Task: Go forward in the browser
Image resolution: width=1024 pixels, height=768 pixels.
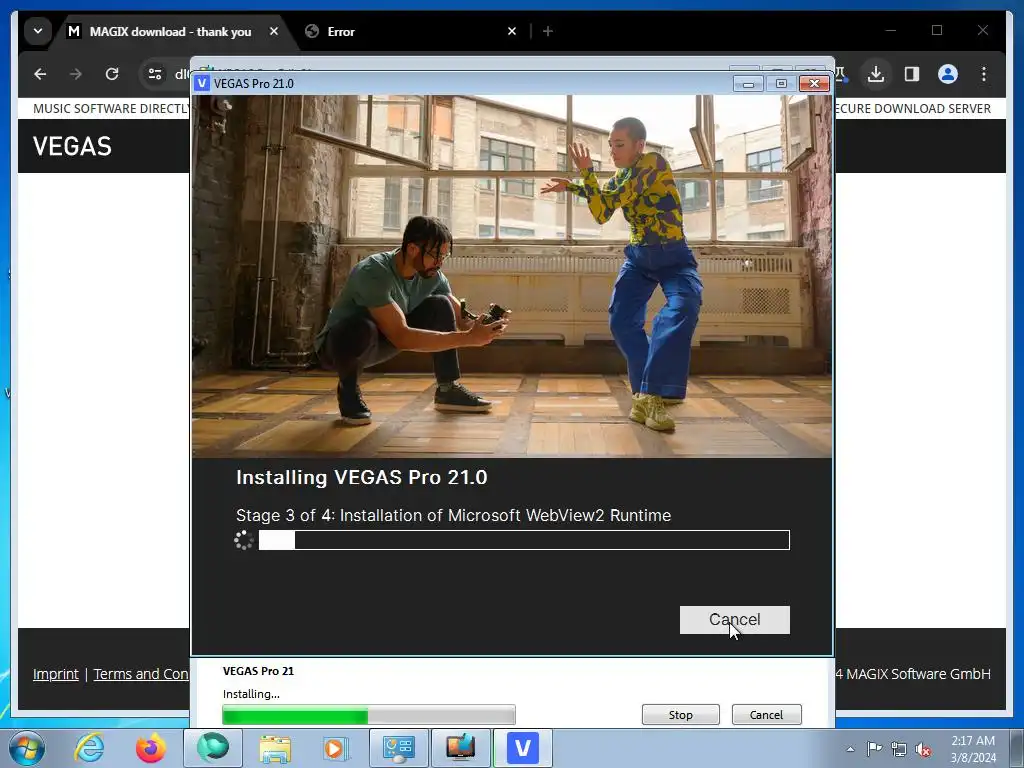Action: pyautogui.click(x=76, y=74)
